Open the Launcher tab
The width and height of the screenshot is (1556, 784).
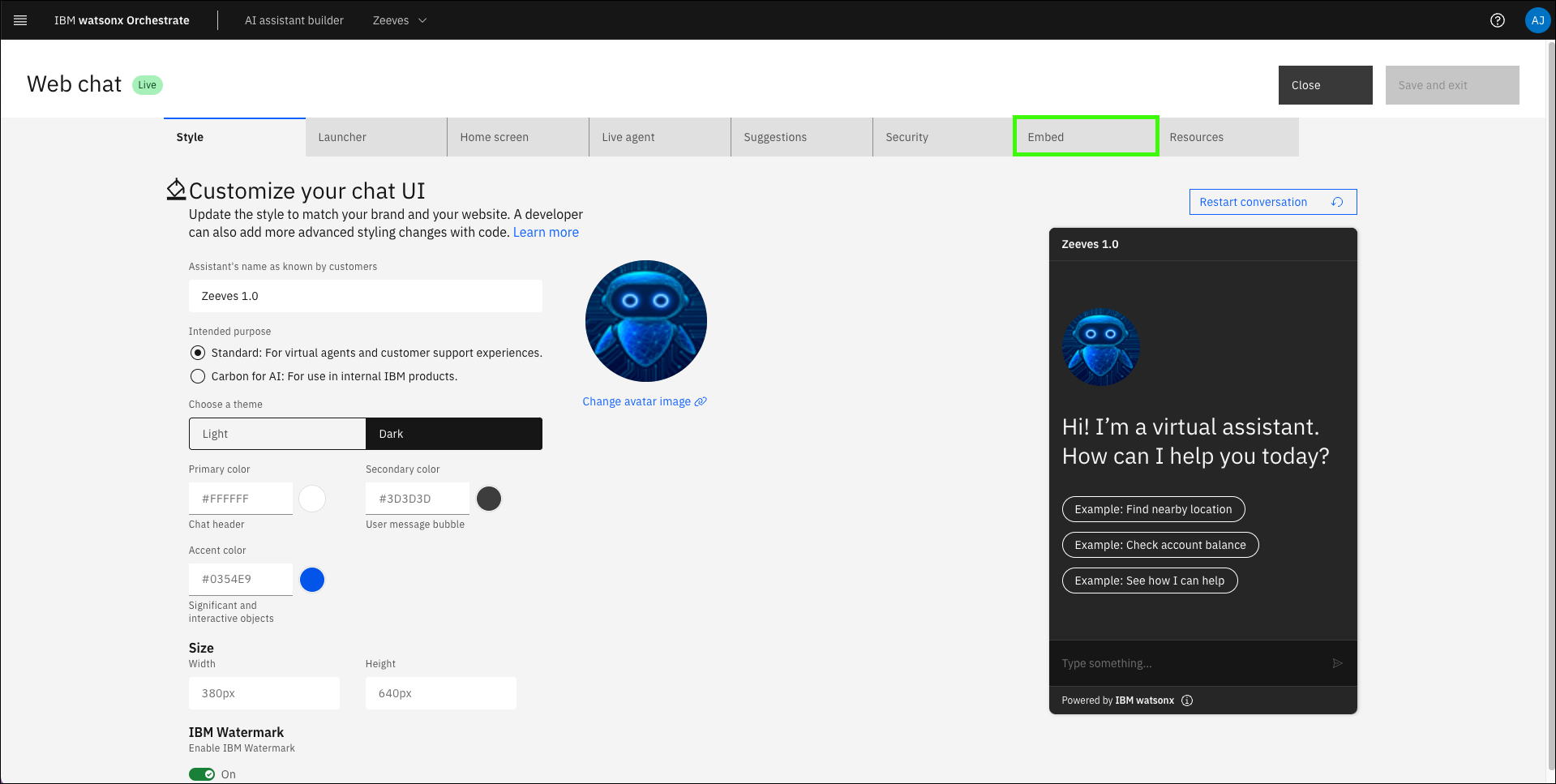click(x=376, y=137)
